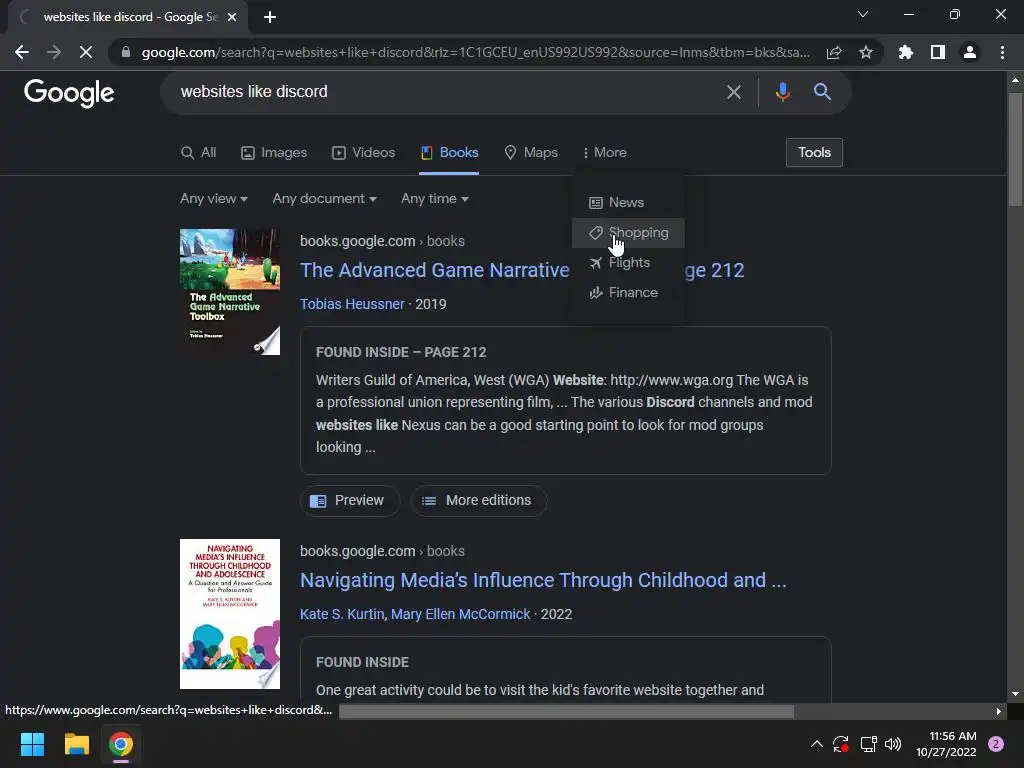
Task: Open the Chrome profile avatar
Action: [970, 52]
